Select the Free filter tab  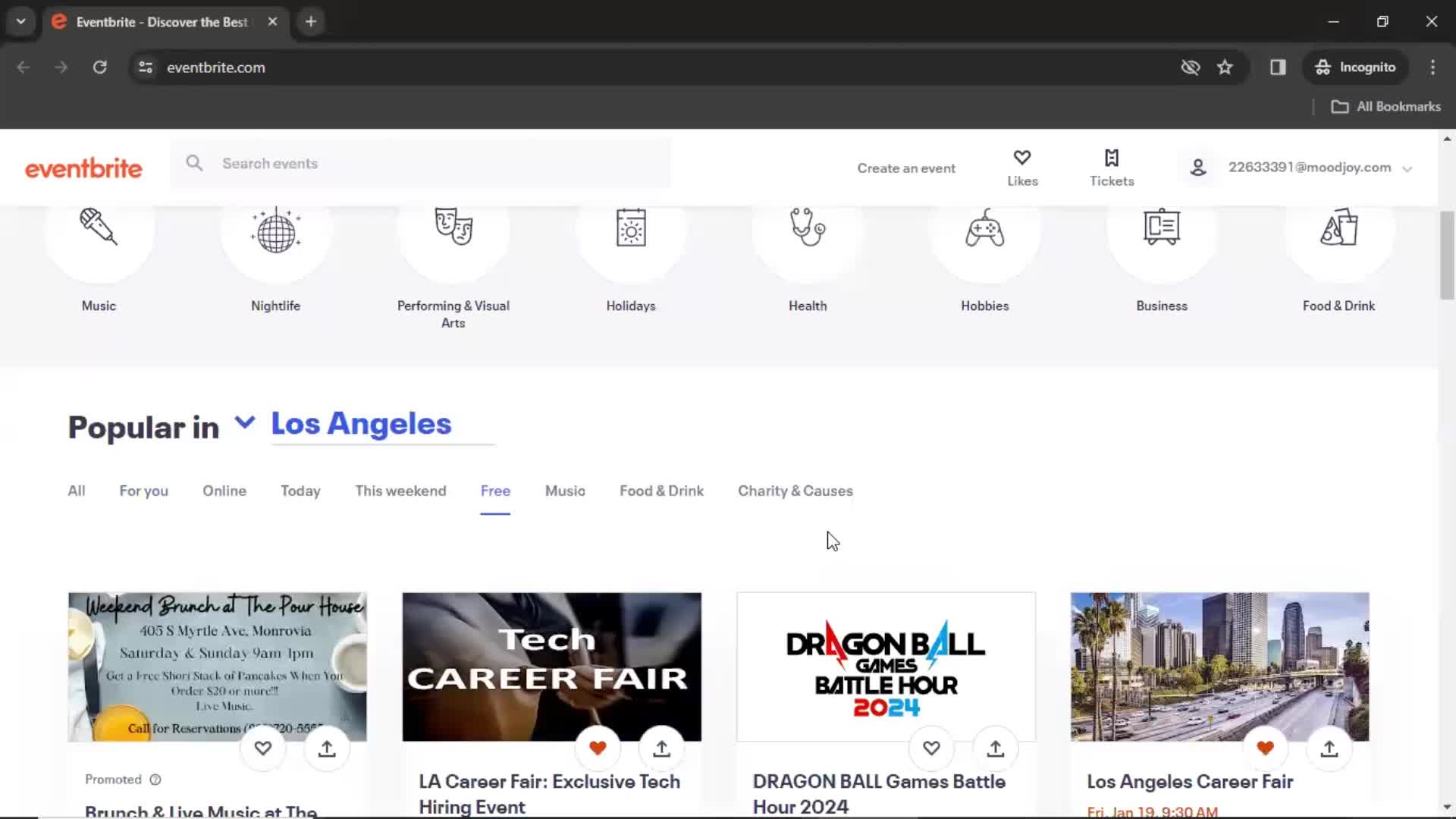(495, 491)
